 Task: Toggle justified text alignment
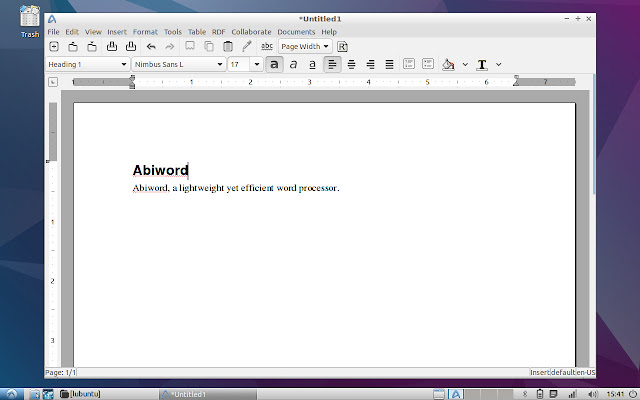[x=389, y=64]
